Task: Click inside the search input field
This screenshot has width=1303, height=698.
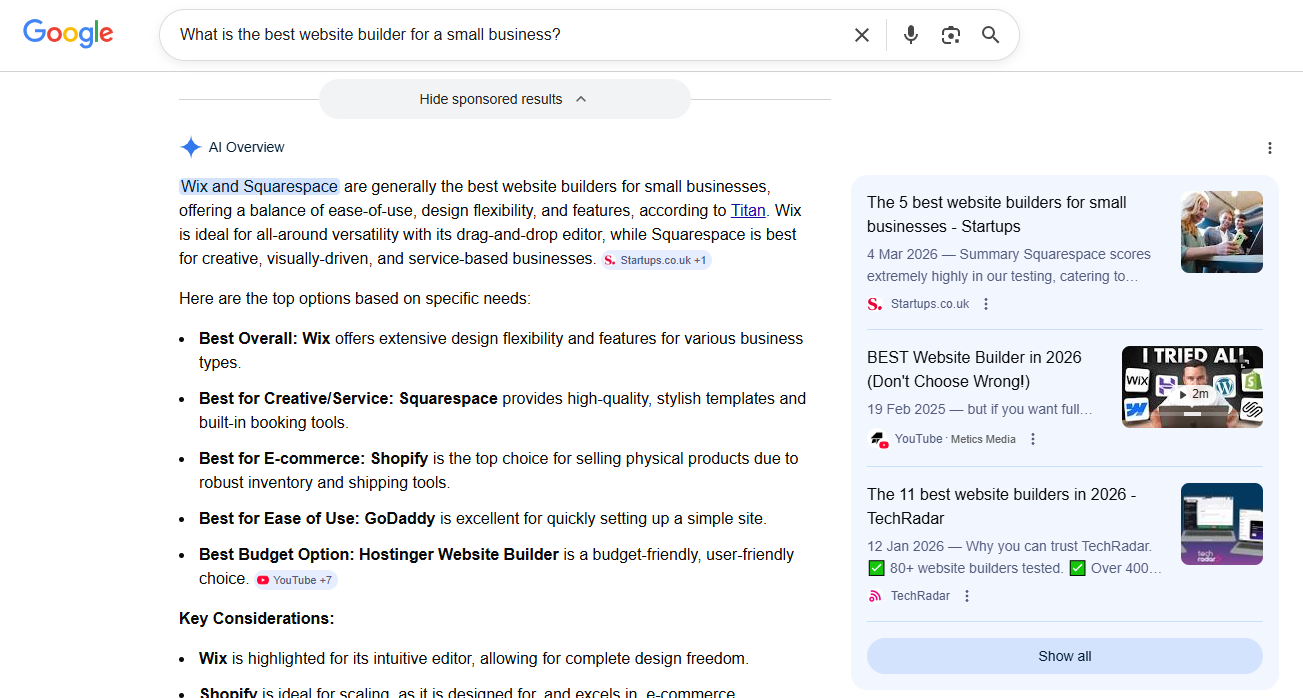Action: [x=500, y=34]
